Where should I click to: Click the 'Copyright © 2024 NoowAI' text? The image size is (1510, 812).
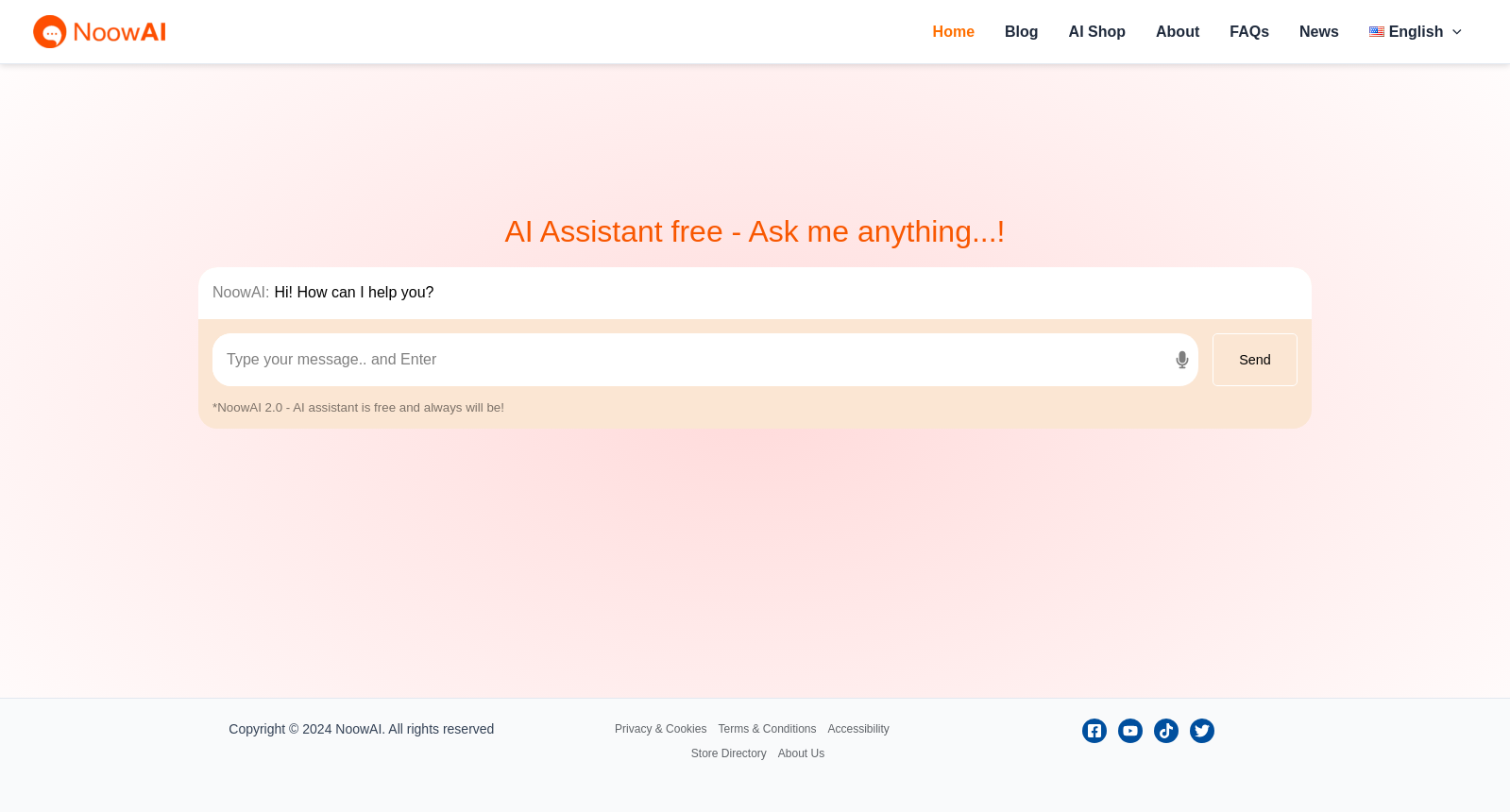click(361, 729)
